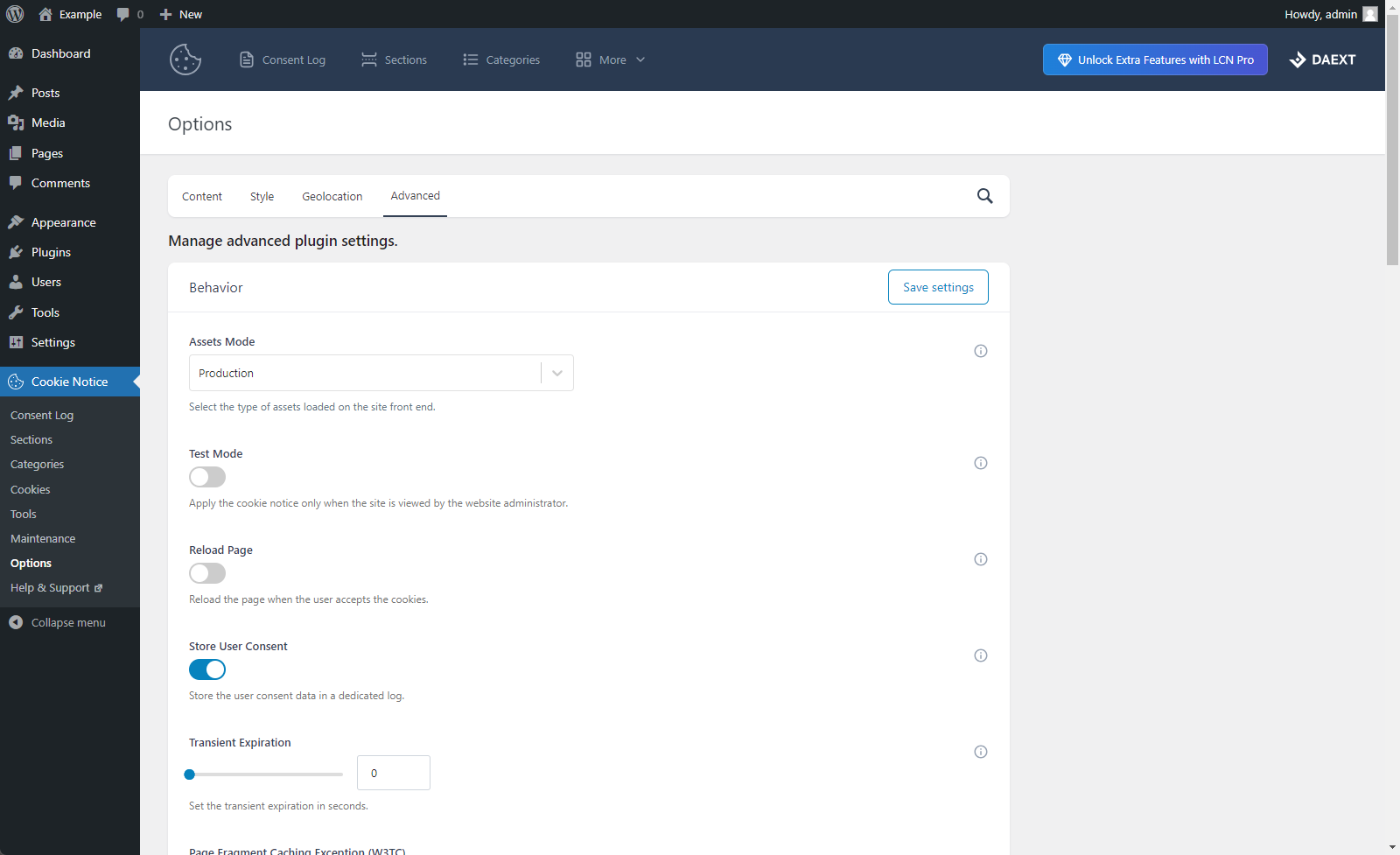Select the Advanced tab
Screen dimensions: 1400x855
(416, 196)
